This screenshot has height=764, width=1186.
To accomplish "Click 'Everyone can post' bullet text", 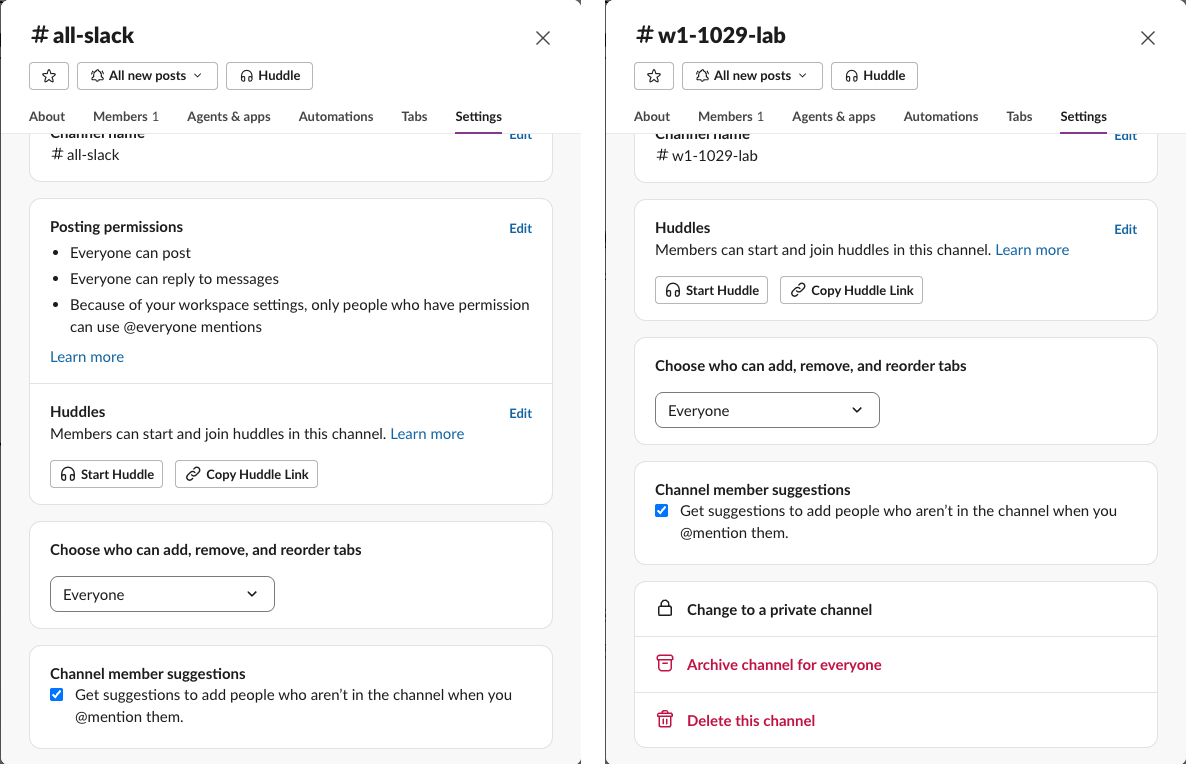I will pos(130,253).
